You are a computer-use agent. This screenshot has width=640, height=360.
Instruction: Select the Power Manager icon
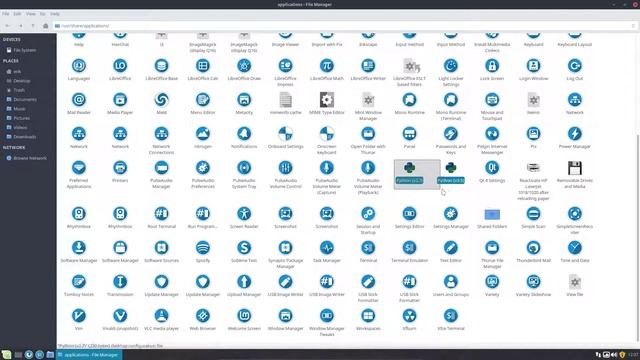tap(575, 133)
